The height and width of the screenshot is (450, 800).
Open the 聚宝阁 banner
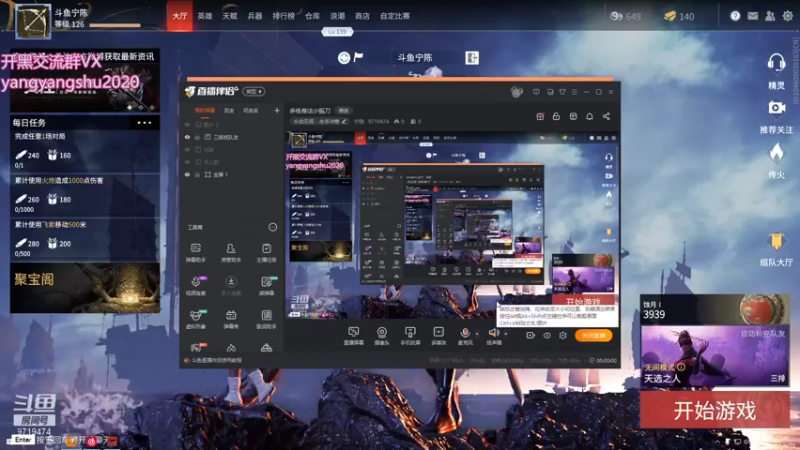coord(85,288)
